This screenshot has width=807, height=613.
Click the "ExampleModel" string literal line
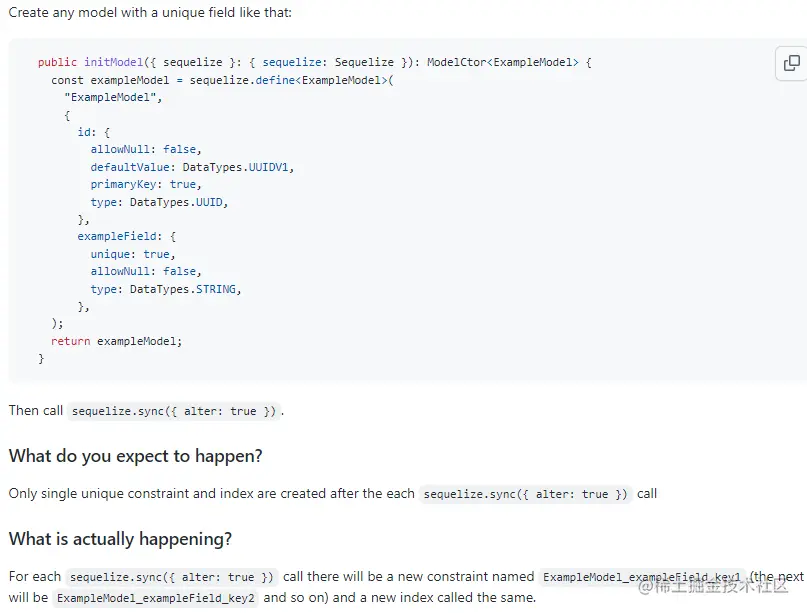point(112,97)
